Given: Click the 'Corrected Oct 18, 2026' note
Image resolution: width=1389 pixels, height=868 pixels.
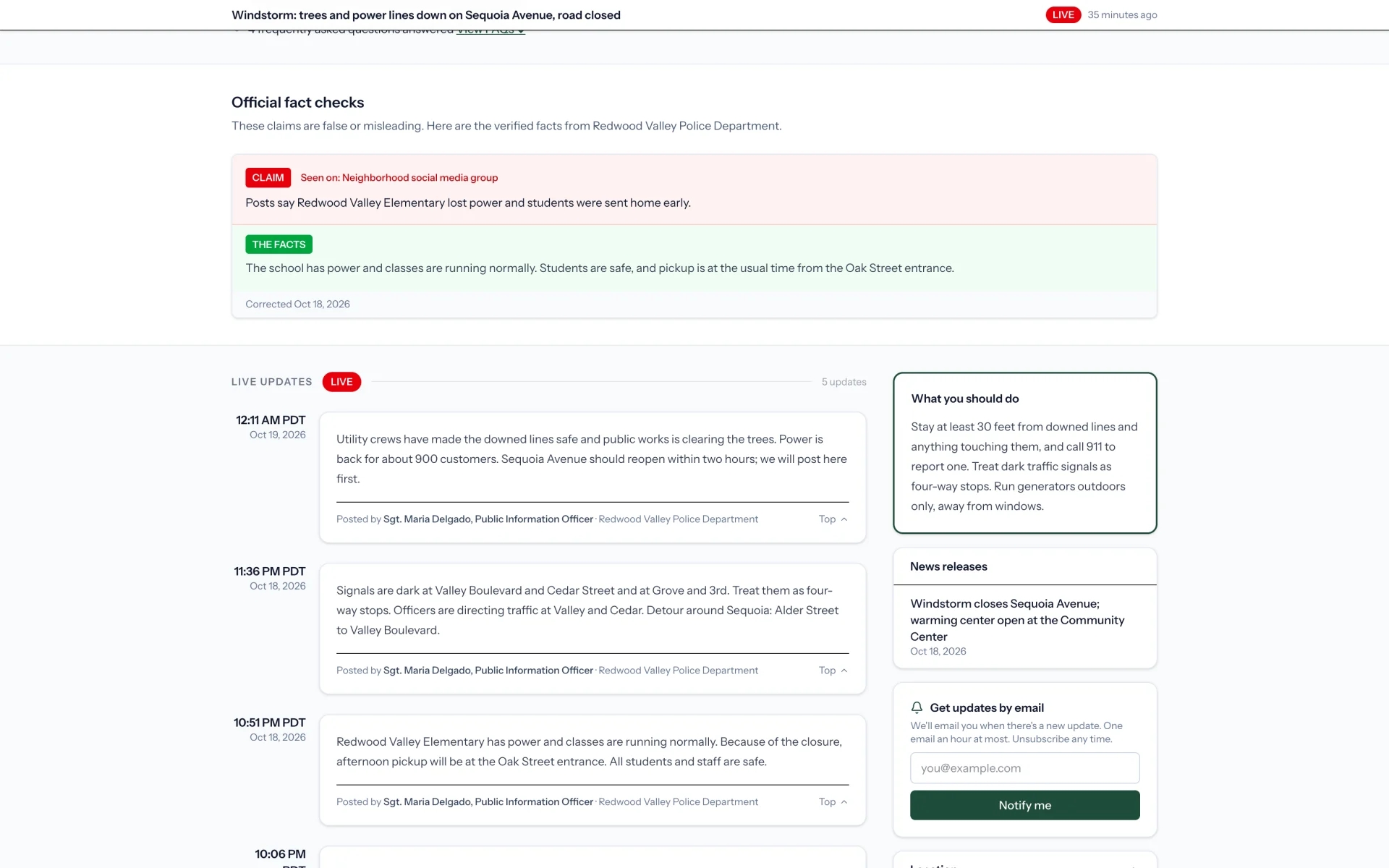Looking at the screenshot, I should (297, 305).
